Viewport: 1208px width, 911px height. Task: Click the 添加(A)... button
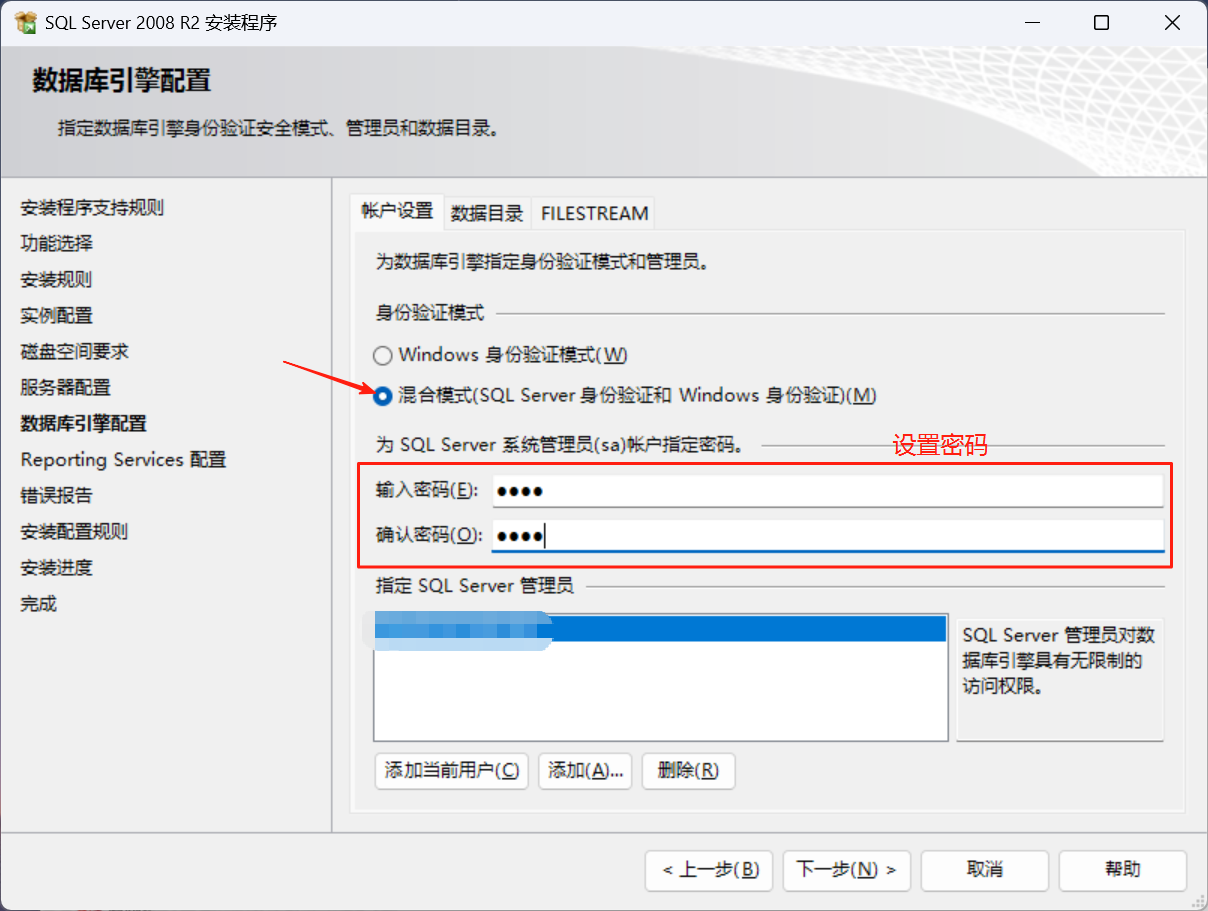point(585,771)
